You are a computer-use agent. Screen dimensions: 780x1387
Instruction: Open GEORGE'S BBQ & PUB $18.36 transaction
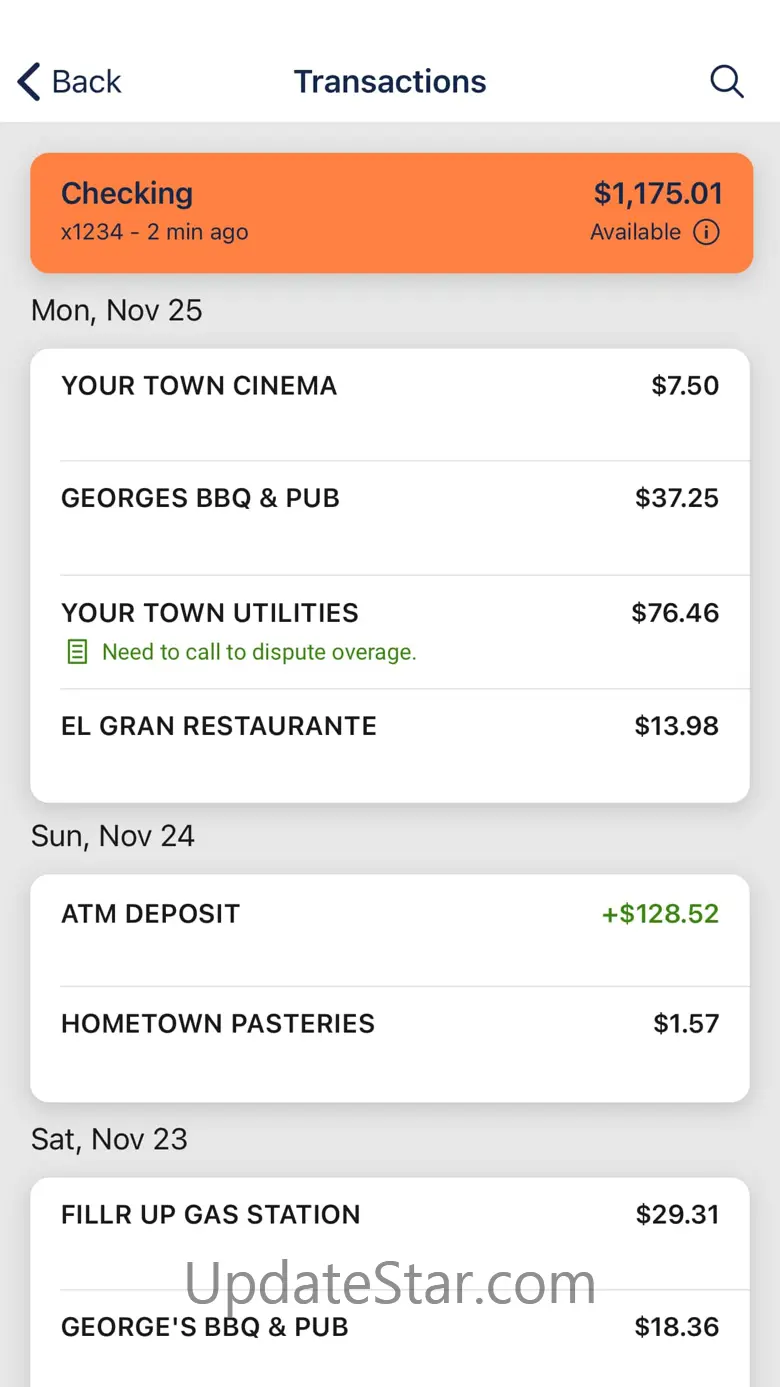390,1338
